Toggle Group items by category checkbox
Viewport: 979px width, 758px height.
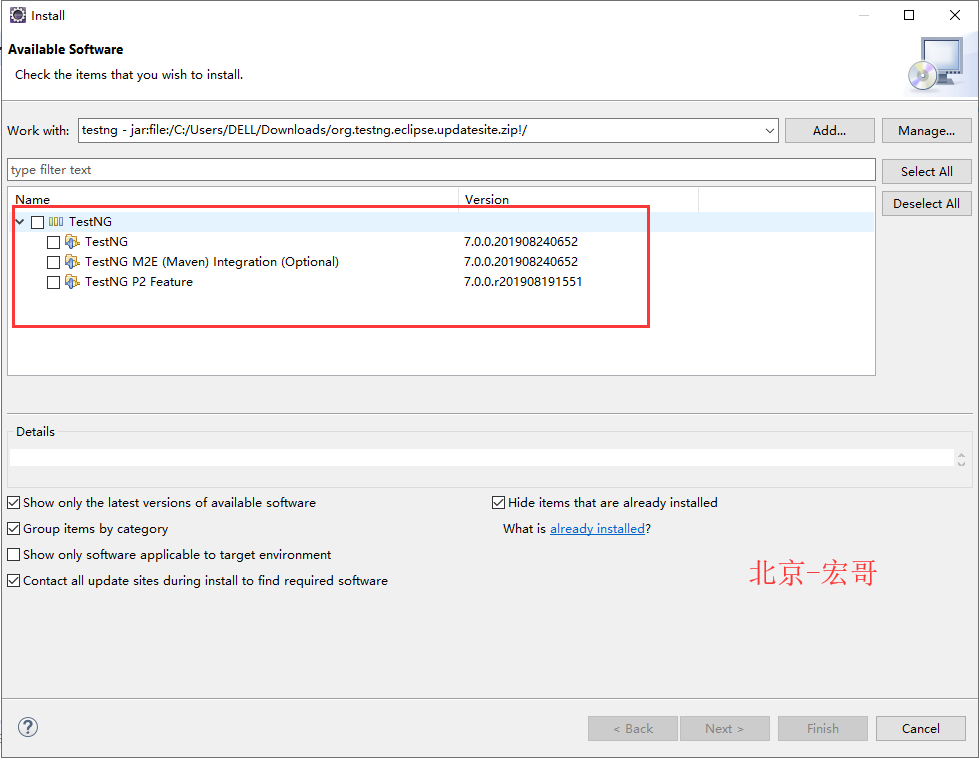tap(14, 529)
